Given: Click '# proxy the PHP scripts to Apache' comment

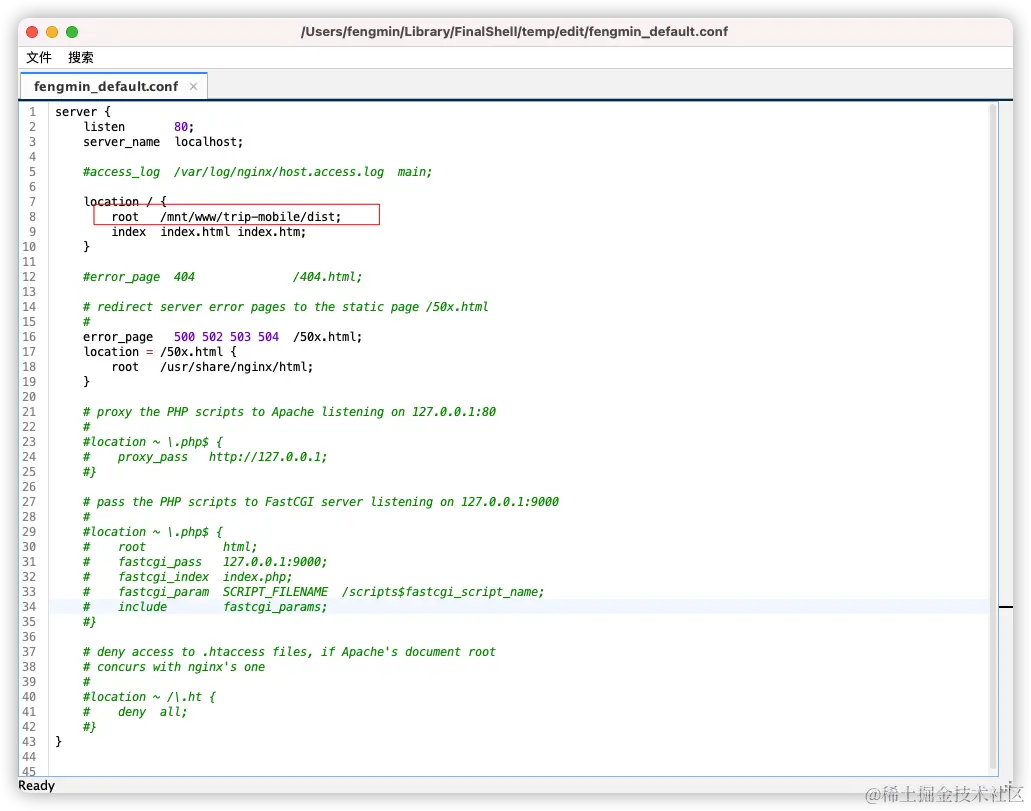Looking at the screenshot, I should point(289,412).
